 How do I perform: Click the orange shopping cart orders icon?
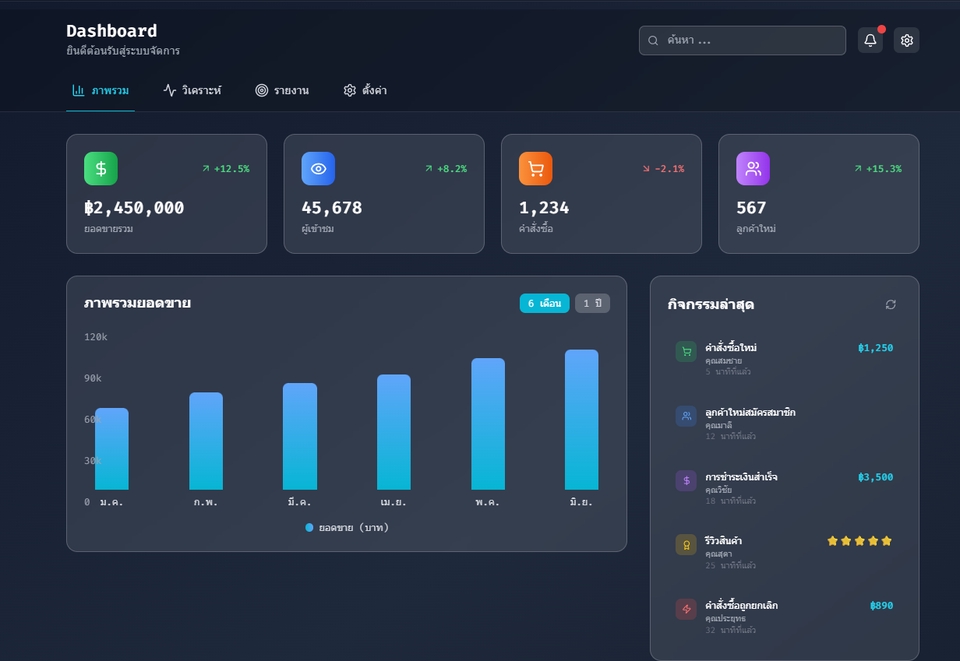(x=535, y=169)
